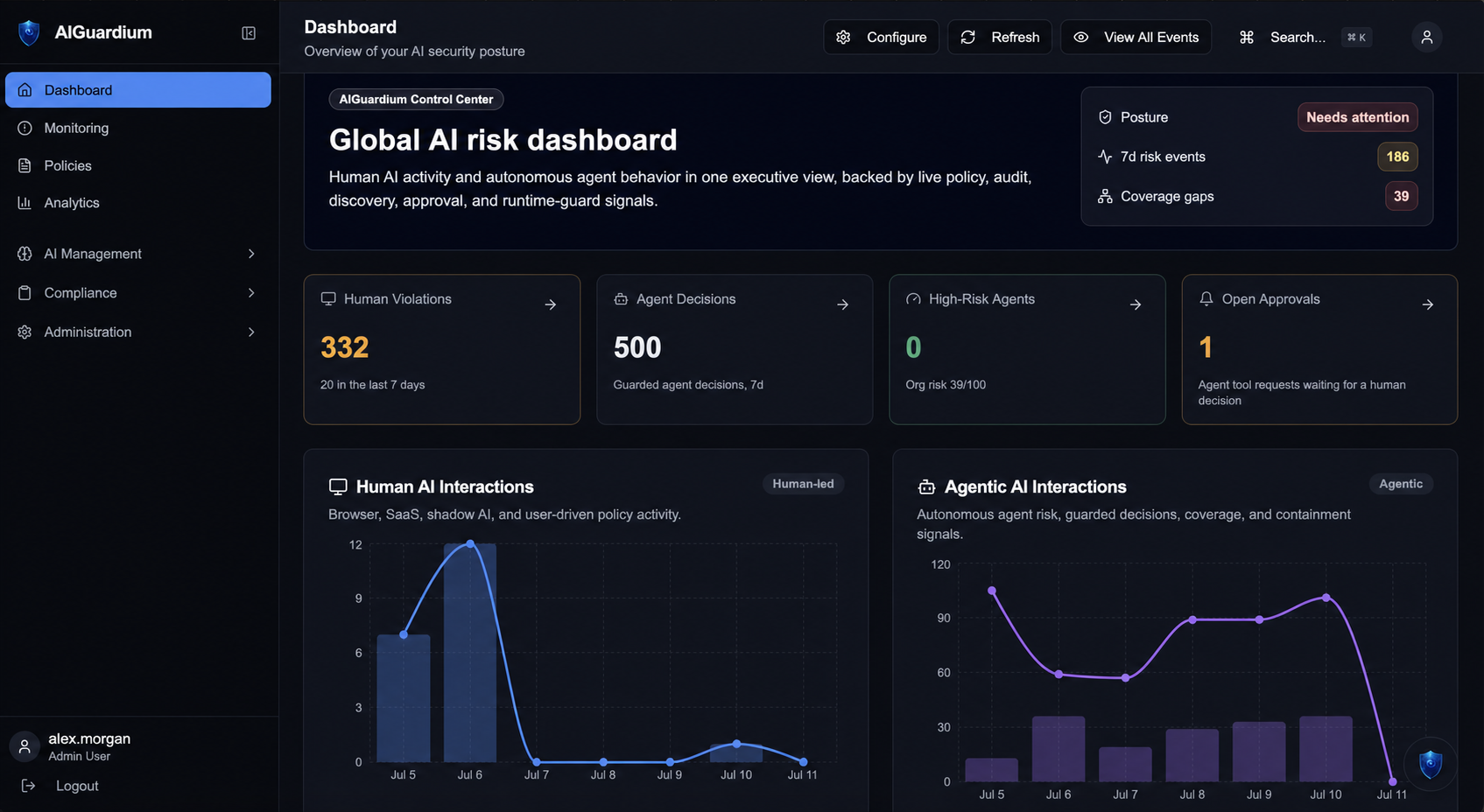Screen dimensions: 1484x812
Task: Click the alex.morgan avatar in sidebar
Action: click(x=25, y=746)
